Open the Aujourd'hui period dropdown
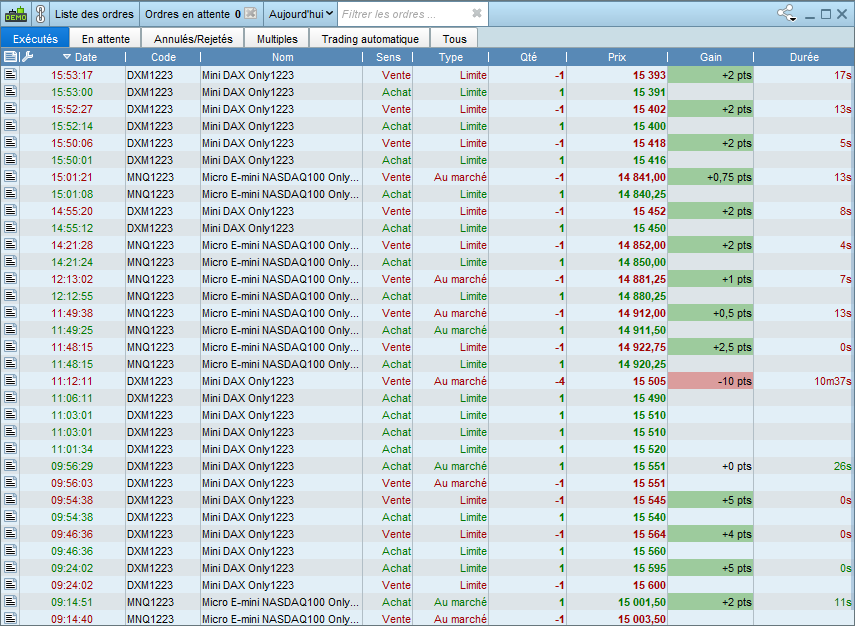This screenshot has width=855, height=626. click(300, 14)
